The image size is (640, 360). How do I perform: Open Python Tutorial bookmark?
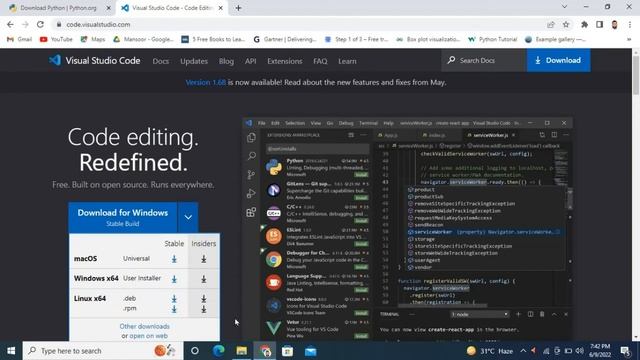point(493,39)
